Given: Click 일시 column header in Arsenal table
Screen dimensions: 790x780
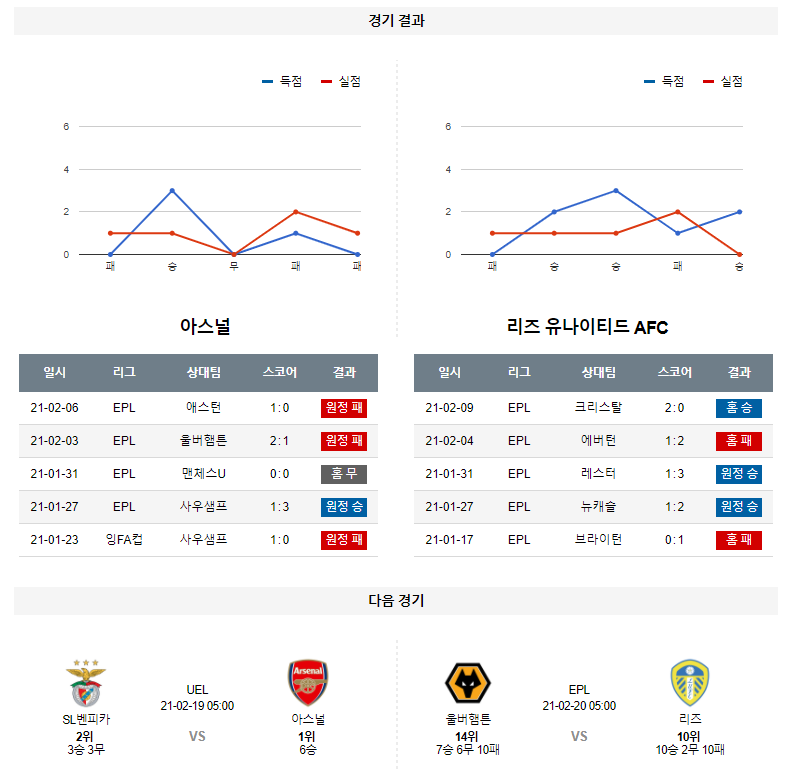Looking at the screenshot, I should point(54,372).
